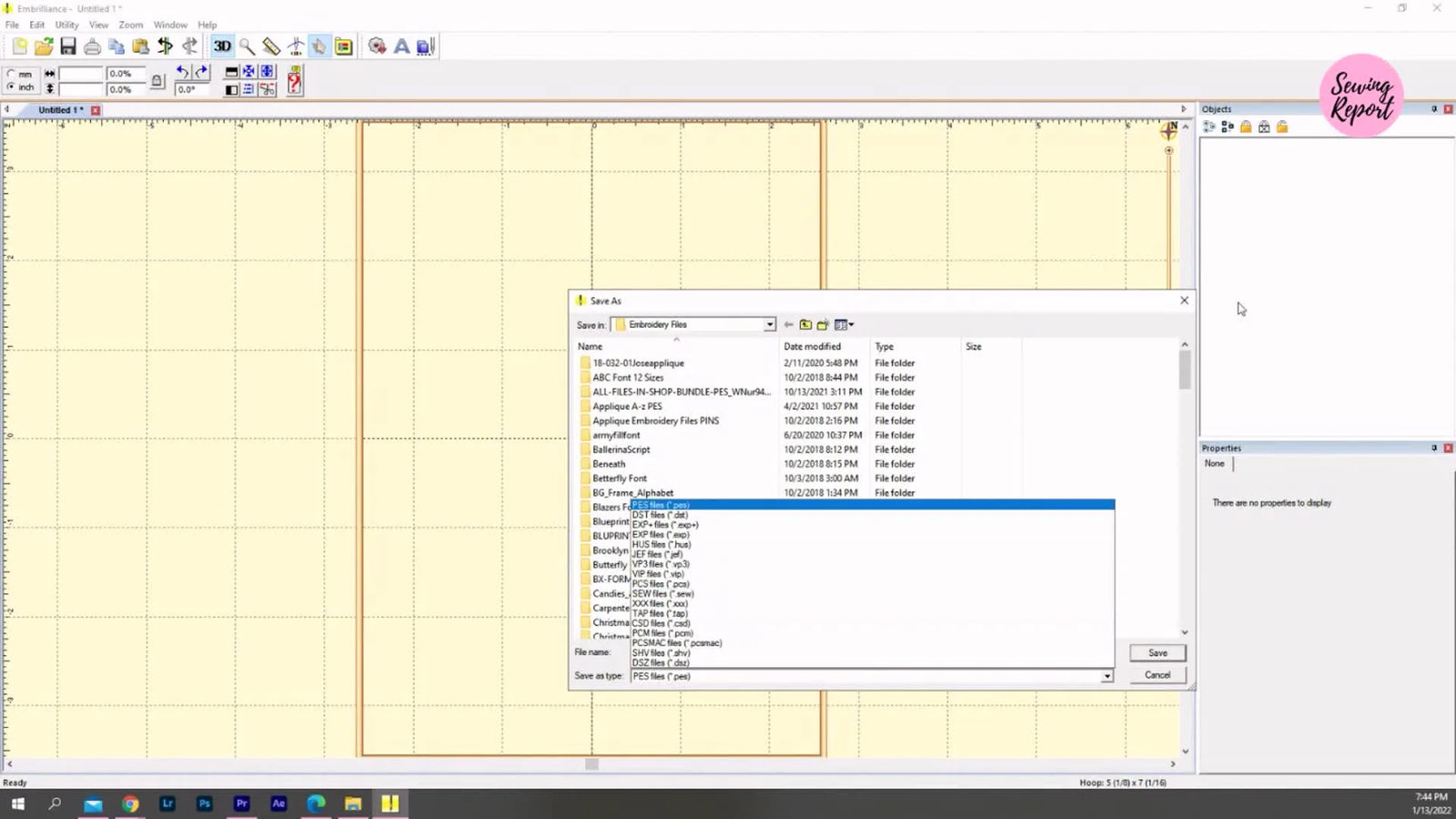The height and width of the screenshot is (819, 1456).
Task: Click the yellow locked padlock in Objects panel
Action: (1246, 127)
